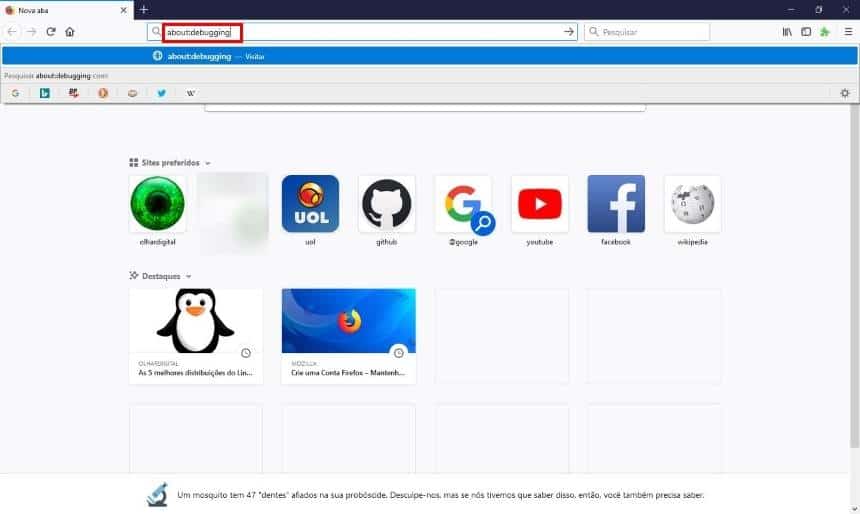Click the magnifier icon in the address bar
Viewport: 860px width, 514px height.
156,32
